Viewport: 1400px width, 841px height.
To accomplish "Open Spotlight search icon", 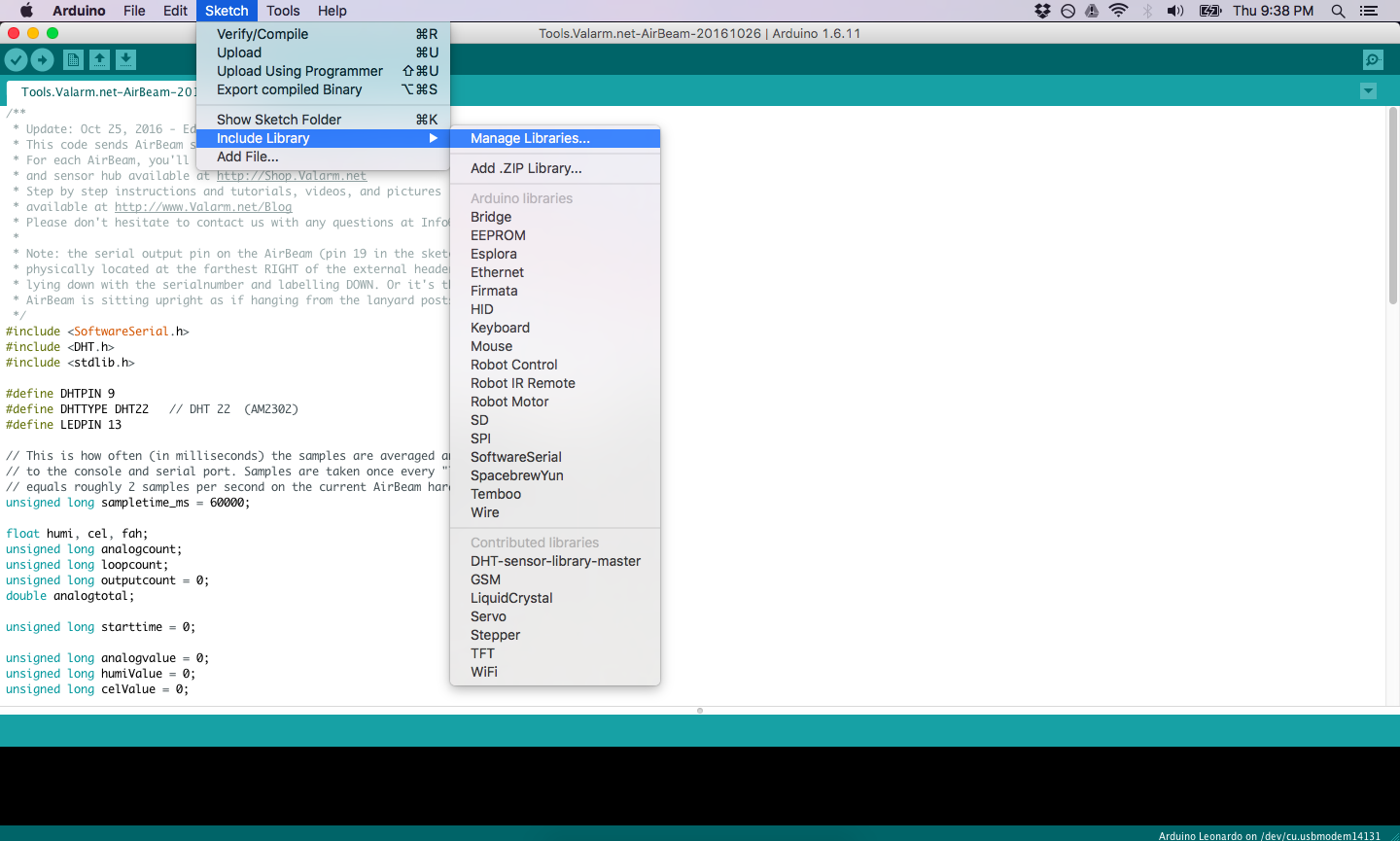I will point(1338,11).
